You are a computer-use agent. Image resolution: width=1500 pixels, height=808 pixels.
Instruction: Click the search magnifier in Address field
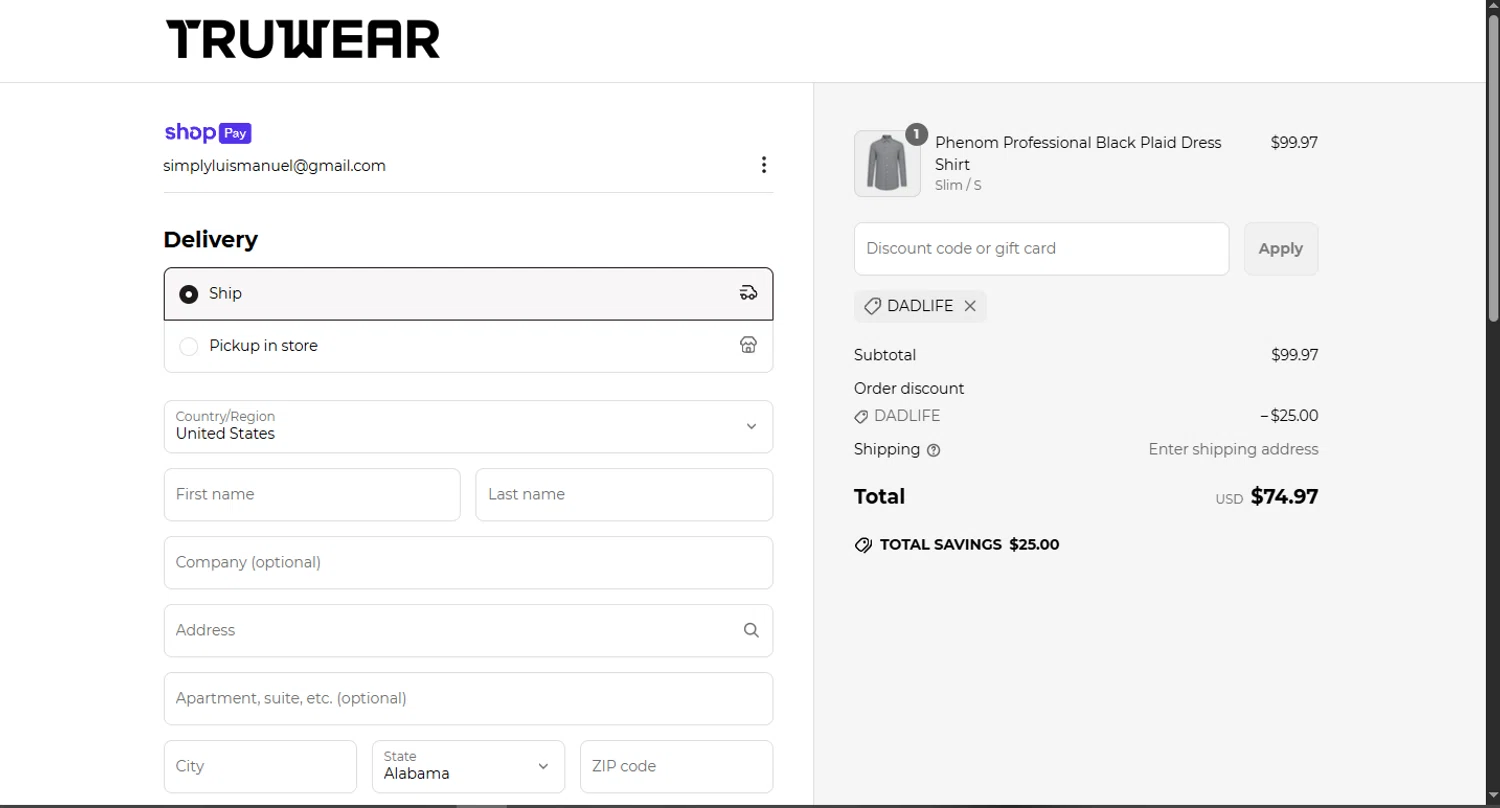(751, 630)
